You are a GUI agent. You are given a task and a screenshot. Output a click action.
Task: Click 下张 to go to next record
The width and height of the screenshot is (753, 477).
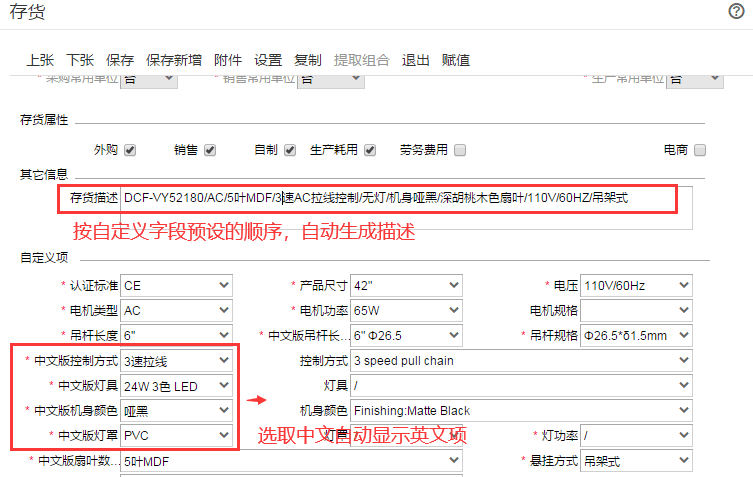point(80,60)
